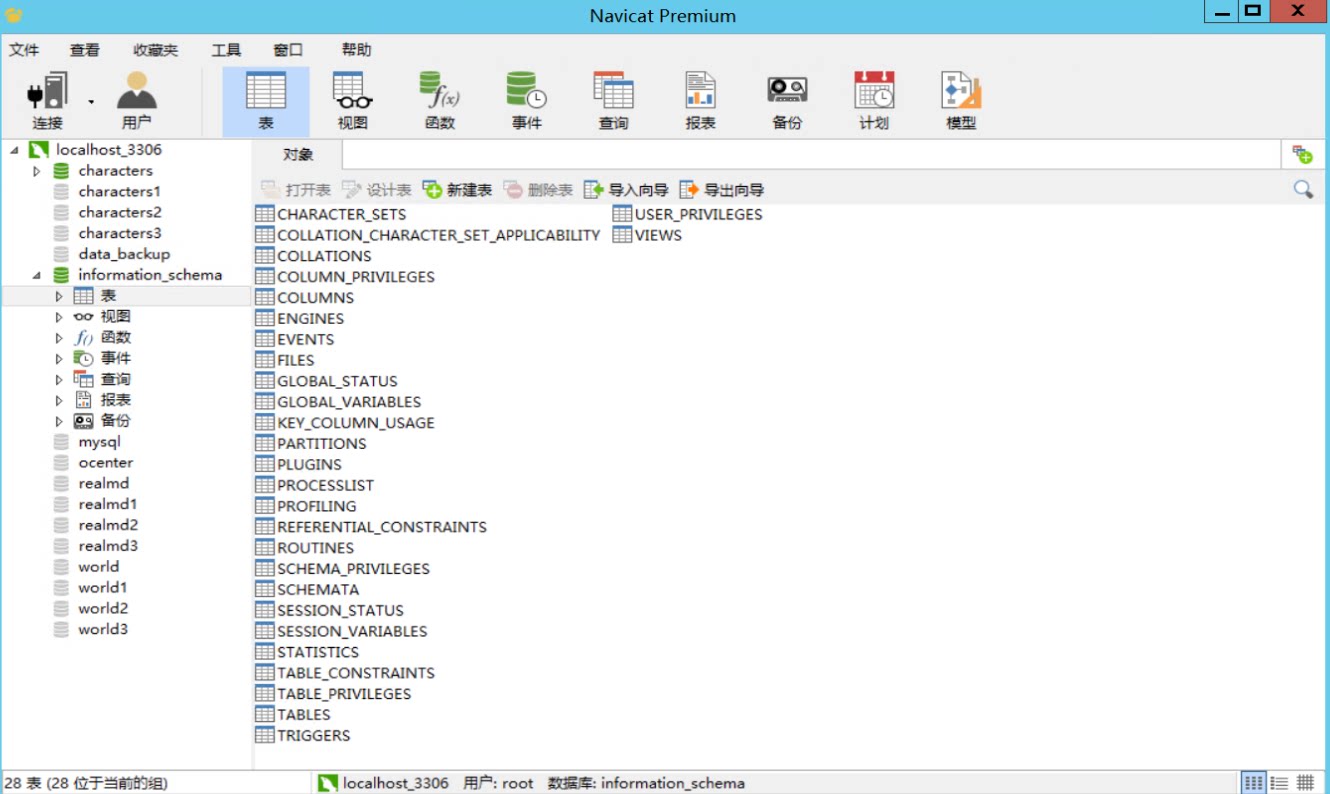Select the characters1 database in tree

click(119, 192)
